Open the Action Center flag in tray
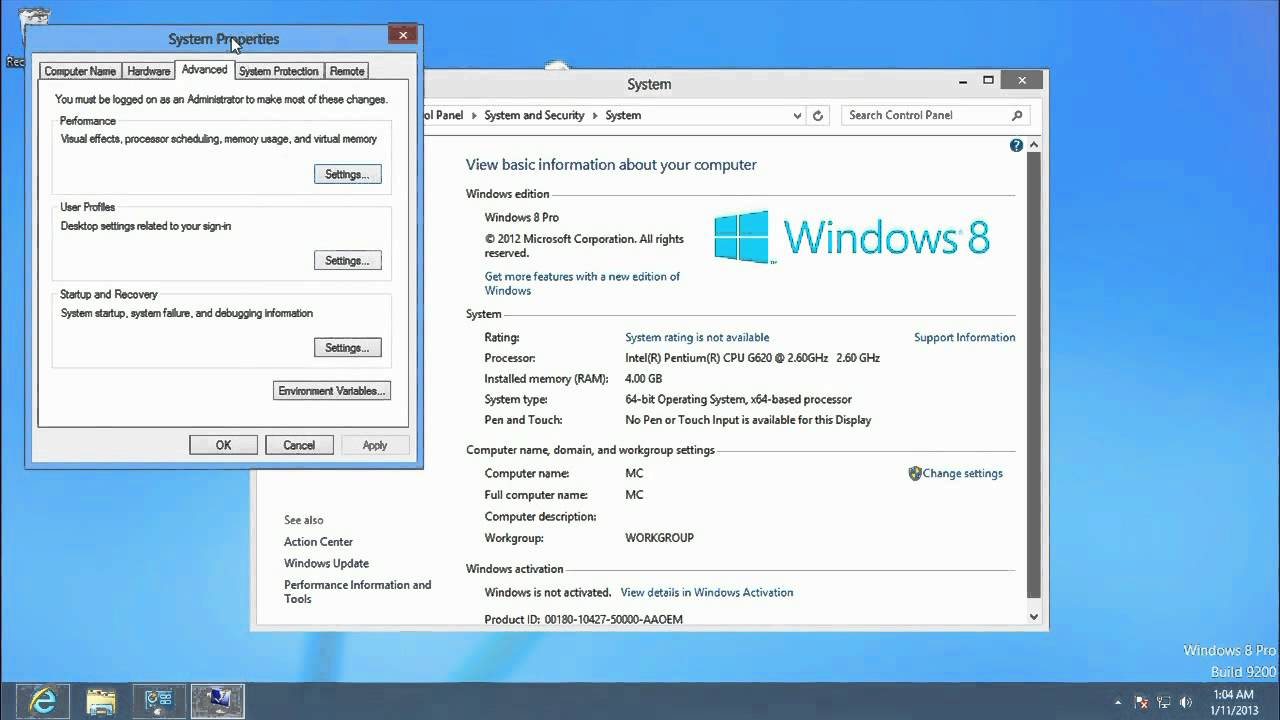Screen dimensions: 1280x720 [x=1141, y=701]
